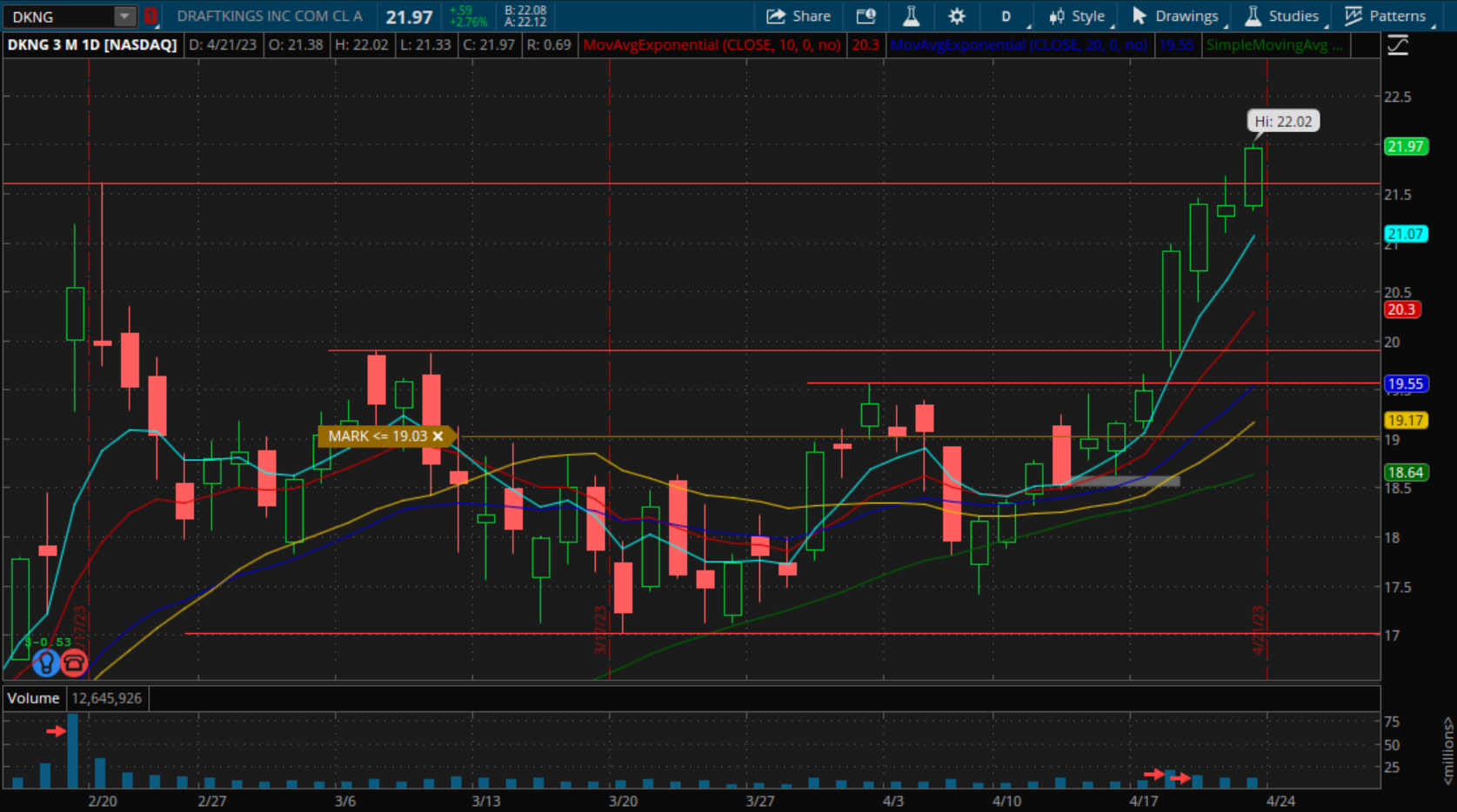Open chart settings gear icon

click(x=957, y=16)
